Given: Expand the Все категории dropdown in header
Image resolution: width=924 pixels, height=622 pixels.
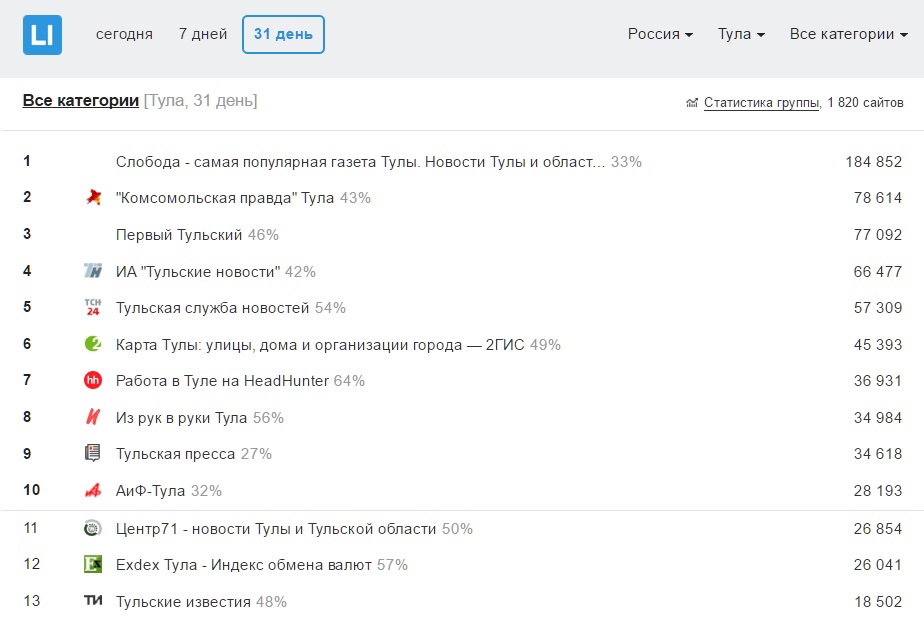Looking at the screenshot, I should point(849,34).
